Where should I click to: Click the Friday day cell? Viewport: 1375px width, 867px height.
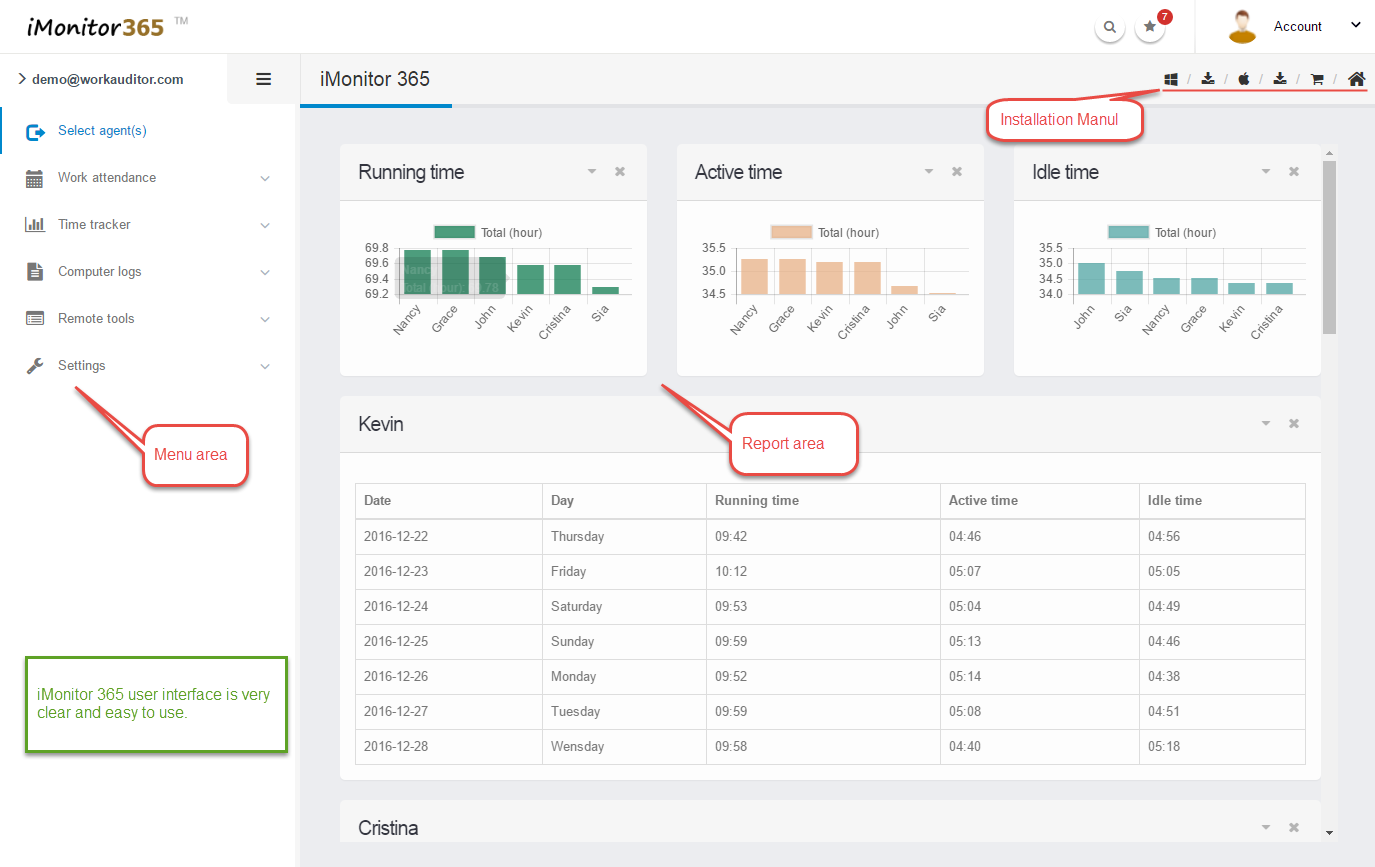tap(624, 571)
